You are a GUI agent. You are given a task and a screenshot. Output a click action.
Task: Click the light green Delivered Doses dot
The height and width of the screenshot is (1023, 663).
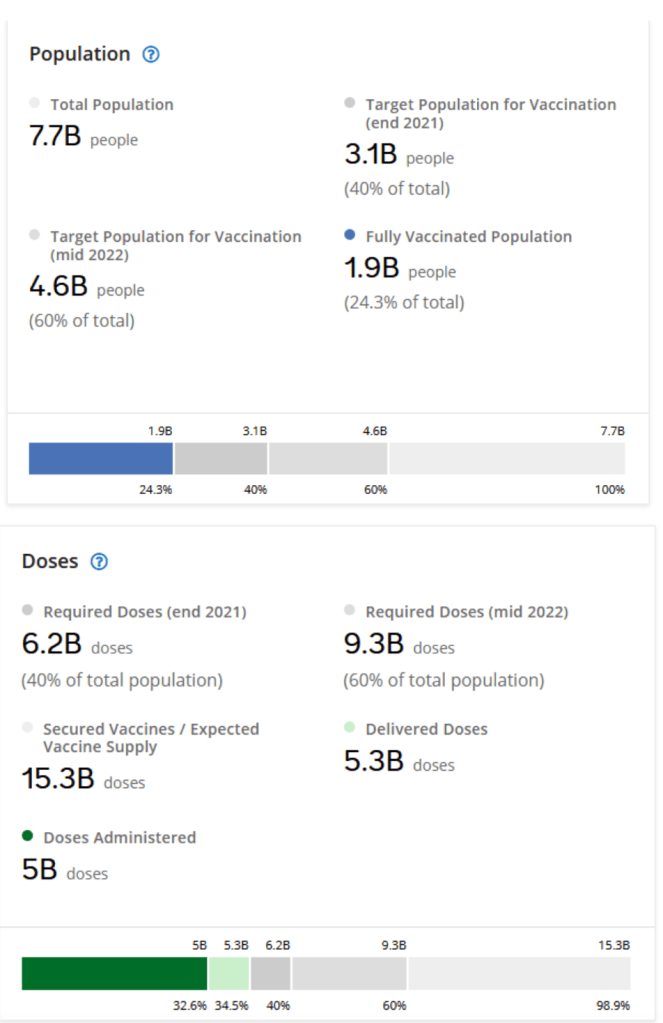pos(349,728)
